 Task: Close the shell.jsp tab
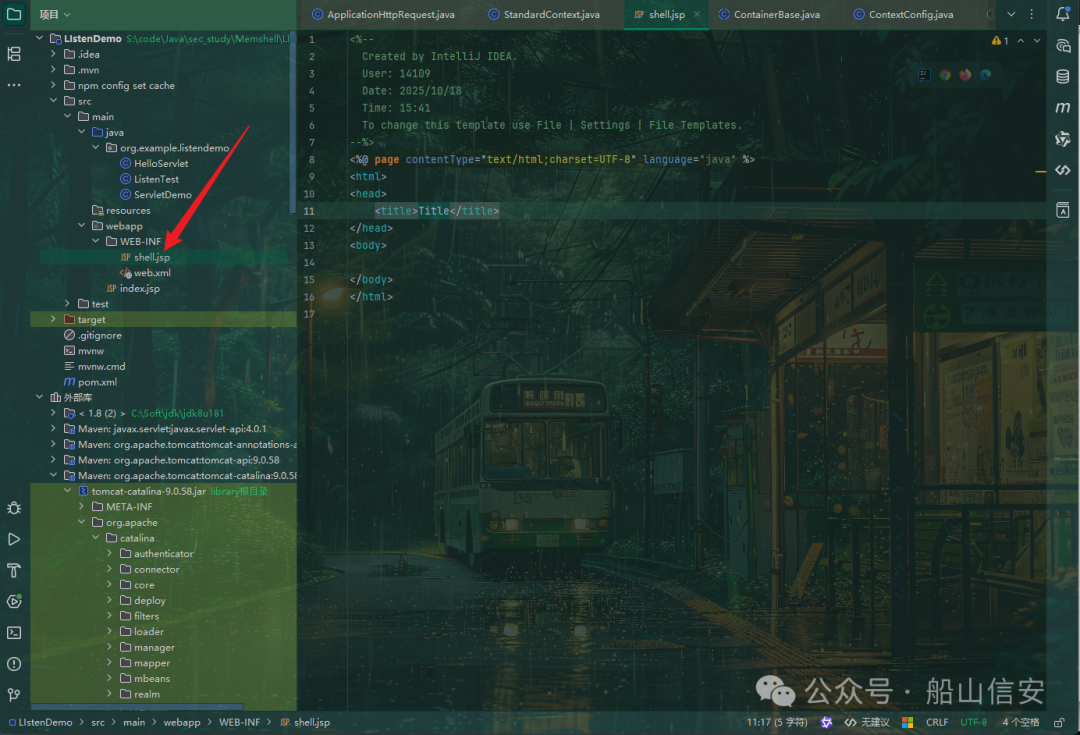697,14
